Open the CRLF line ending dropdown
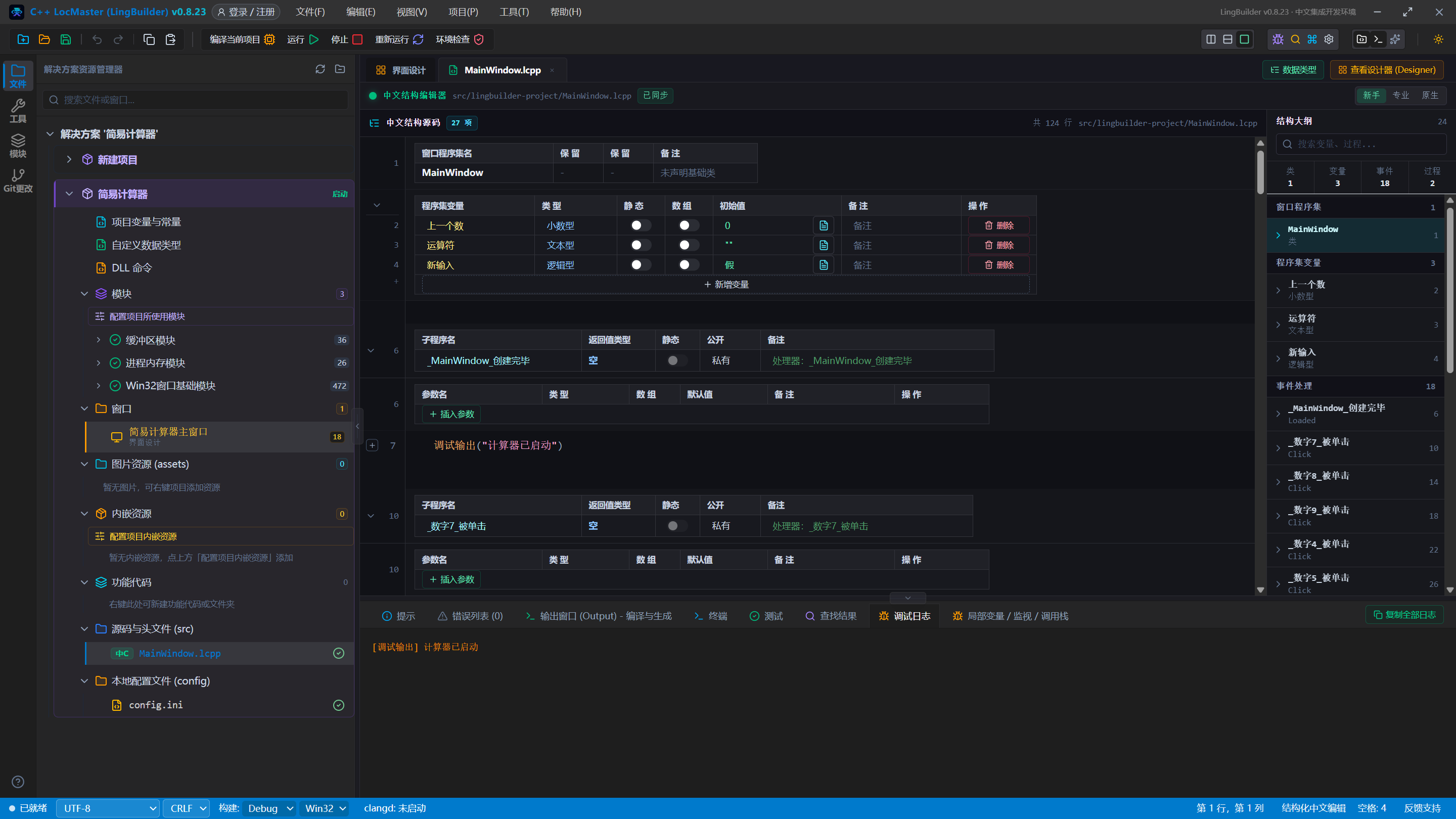The height and width of the screenshot is (819, 1456). 186,808
